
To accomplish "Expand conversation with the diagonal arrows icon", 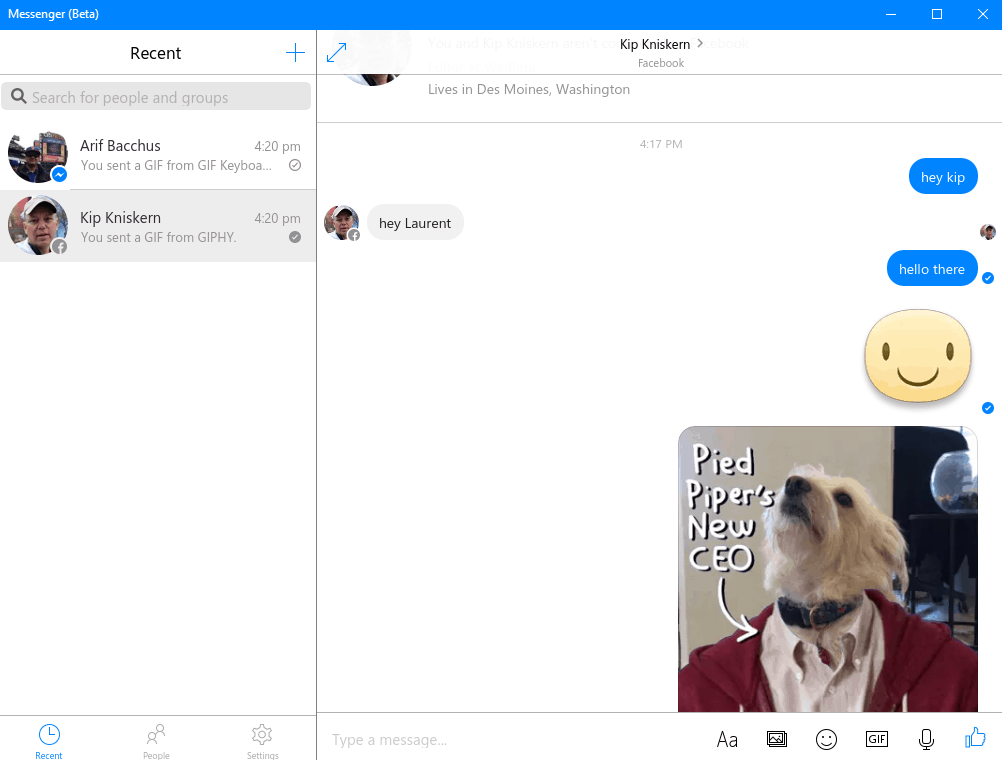I will point(337,53).
